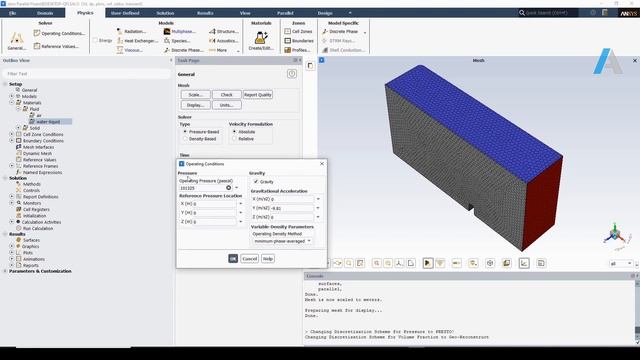
Task: Click the mesh Scale button
Action: coord(196,95)
